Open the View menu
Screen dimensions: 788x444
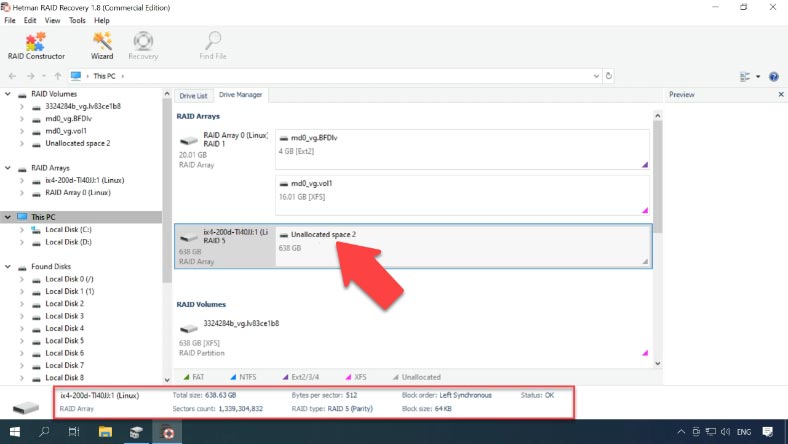pyautogui.click(x=52, y=20)
